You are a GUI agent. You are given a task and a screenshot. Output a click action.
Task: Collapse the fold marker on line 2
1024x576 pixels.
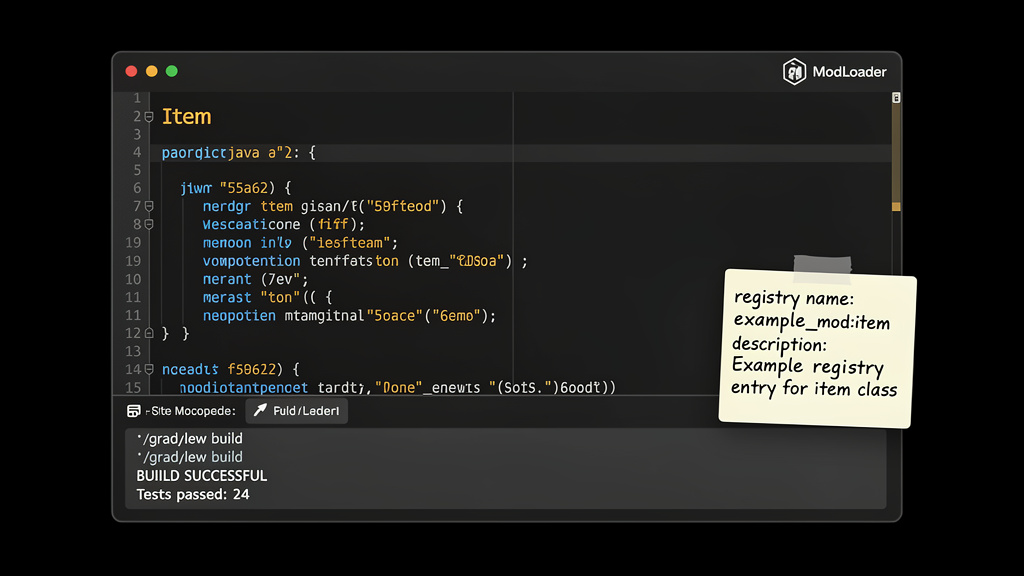click(x=149, y=117)
